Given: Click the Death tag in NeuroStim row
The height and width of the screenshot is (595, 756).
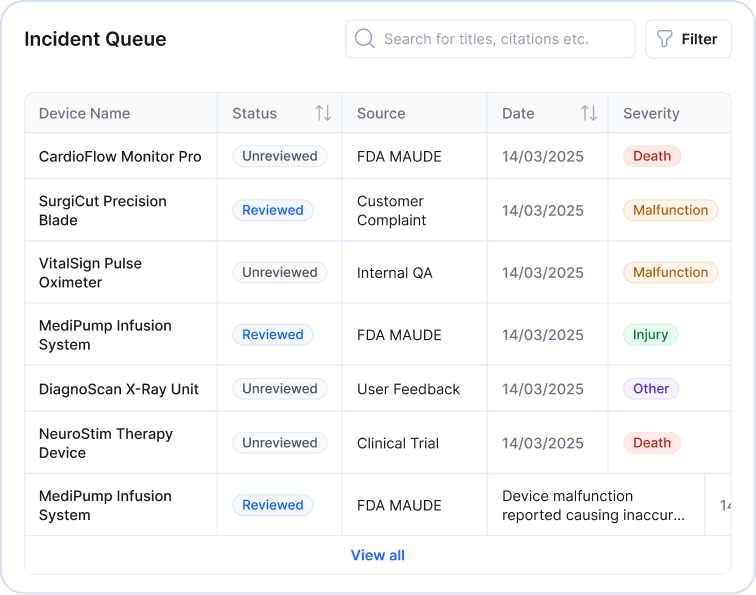Looking at the screenshot, I should tap(652, 443).
